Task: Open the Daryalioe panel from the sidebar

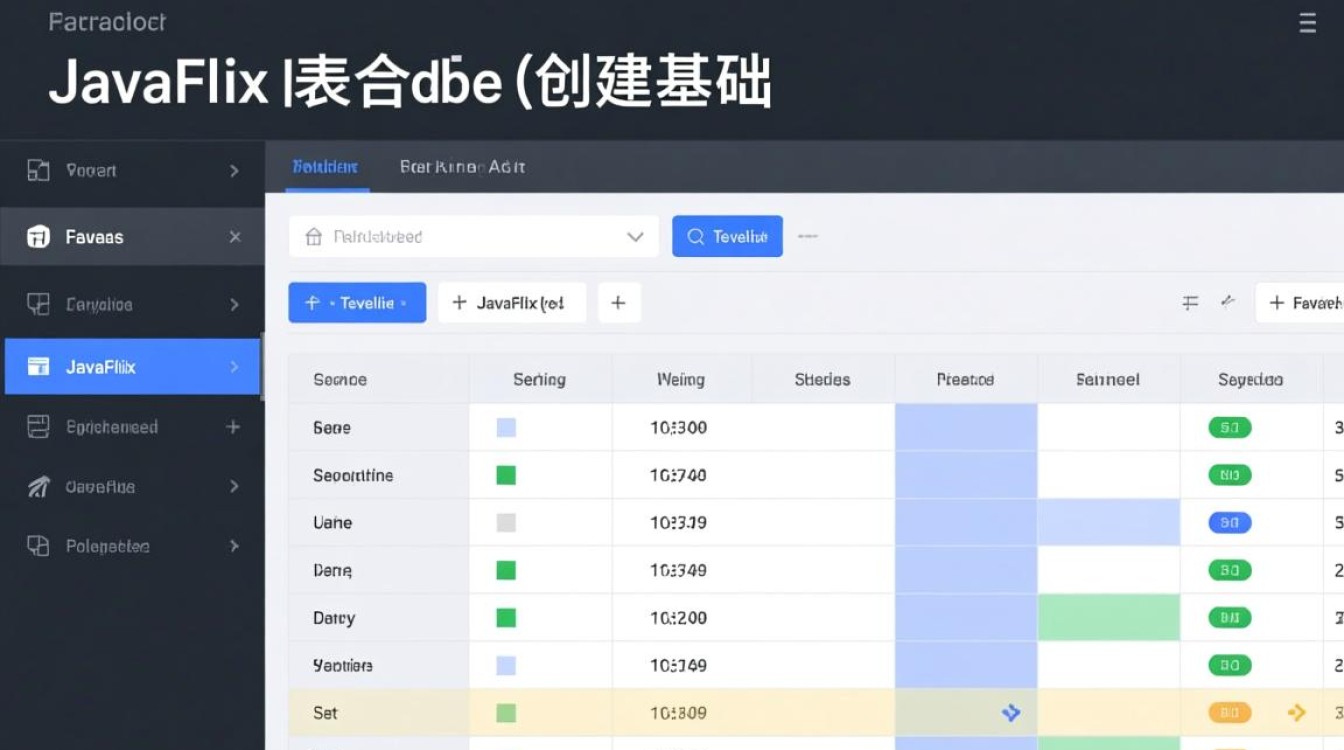Action: [x=85, y=303]
